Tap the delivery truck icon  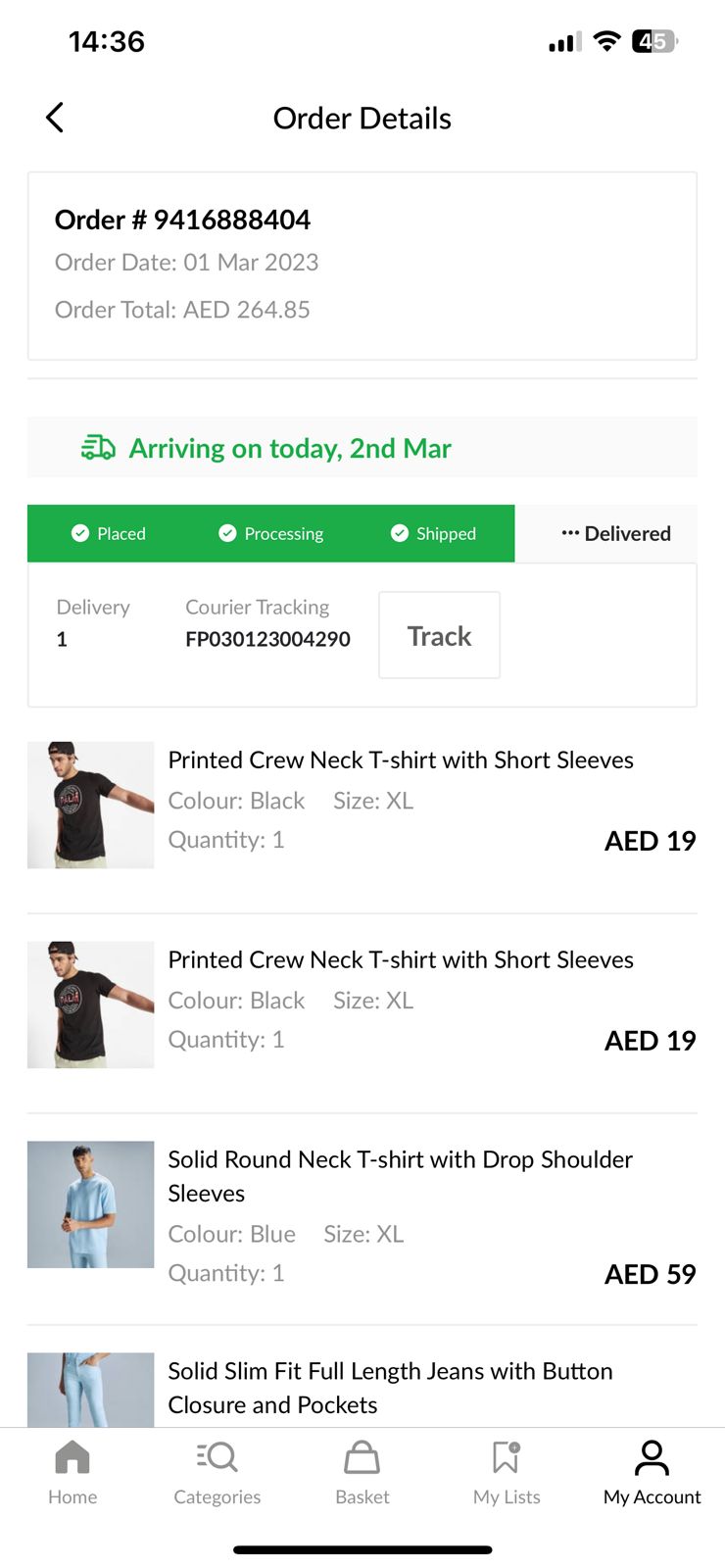[98, 448]
